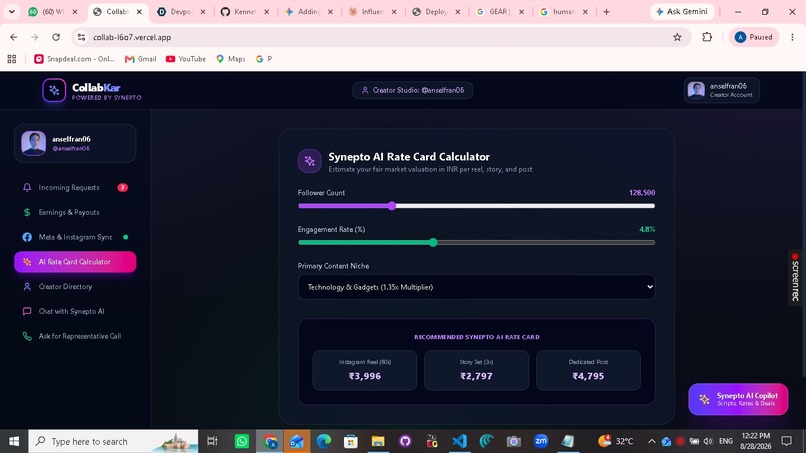This screenshot has height=453, width=806.
Task: Bookmark this page with star icon
Action: (677, 37)
